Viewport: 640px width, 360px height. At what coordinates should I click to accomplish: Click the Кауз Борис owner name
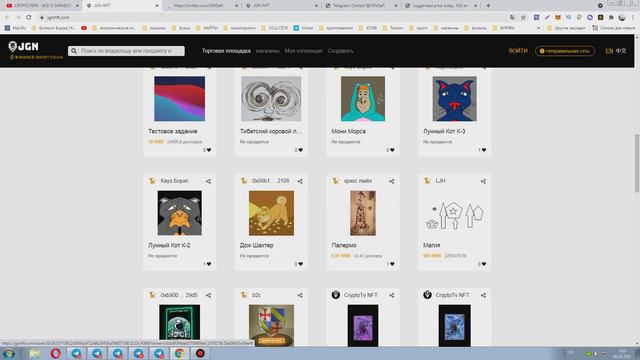point(175,181)
